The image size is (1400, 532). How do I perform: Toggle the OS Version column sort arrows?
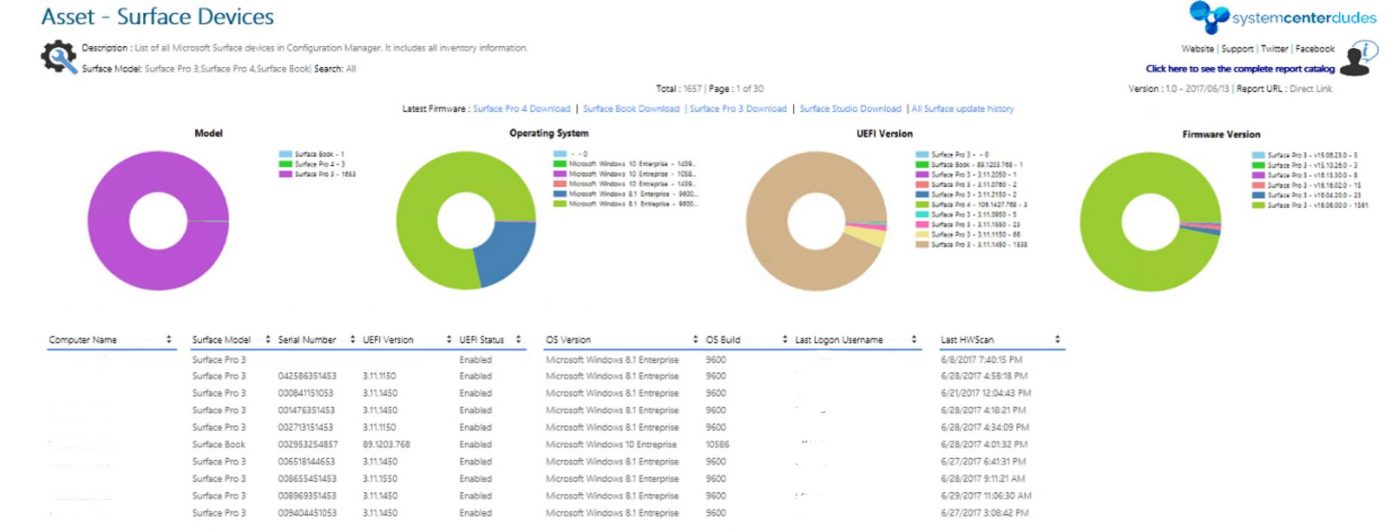tap(695, 340)
